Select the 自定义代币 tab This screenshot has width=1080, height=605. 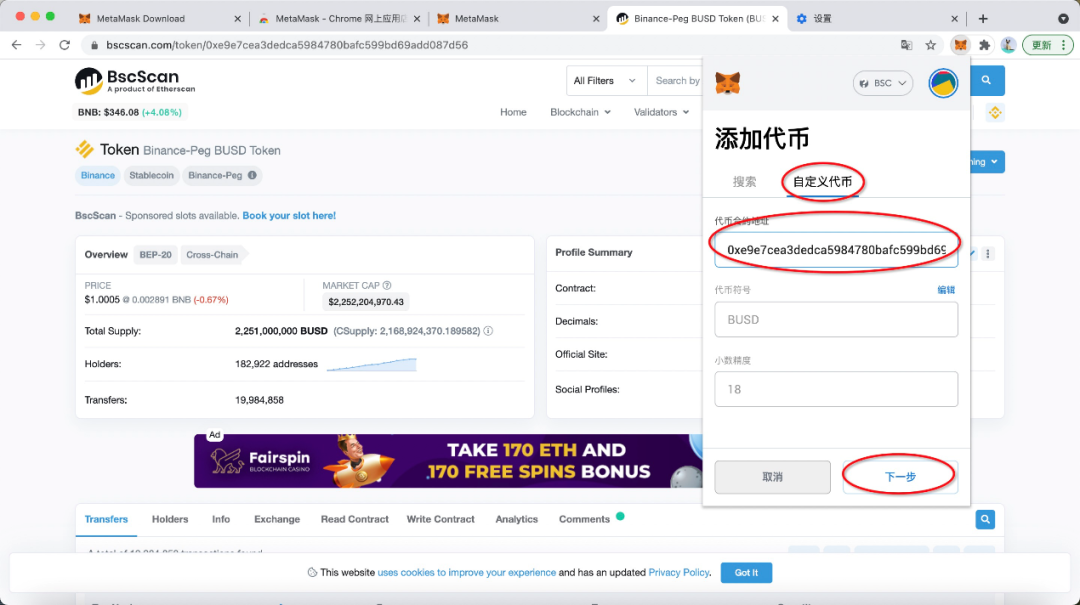coord(822,182)
